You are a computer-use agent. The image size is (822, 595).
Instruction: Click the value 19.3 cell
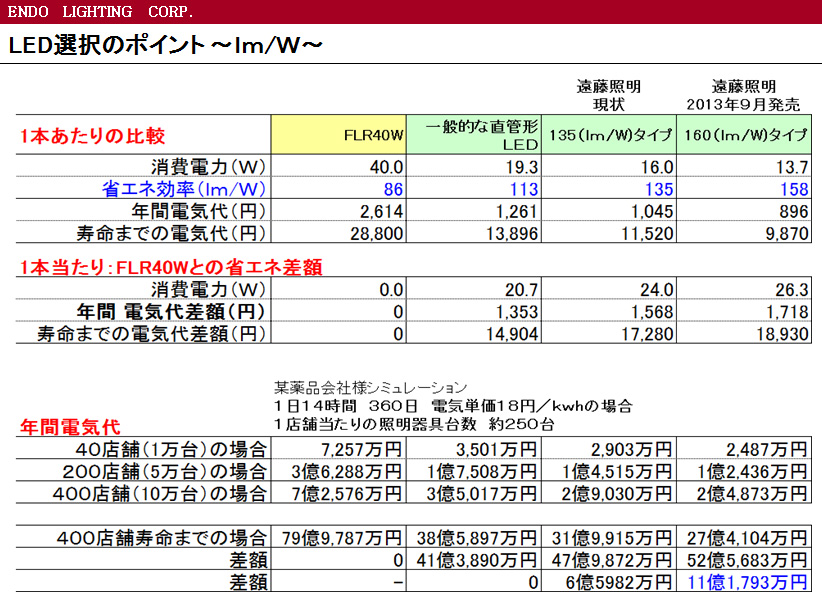click(521, 167)
